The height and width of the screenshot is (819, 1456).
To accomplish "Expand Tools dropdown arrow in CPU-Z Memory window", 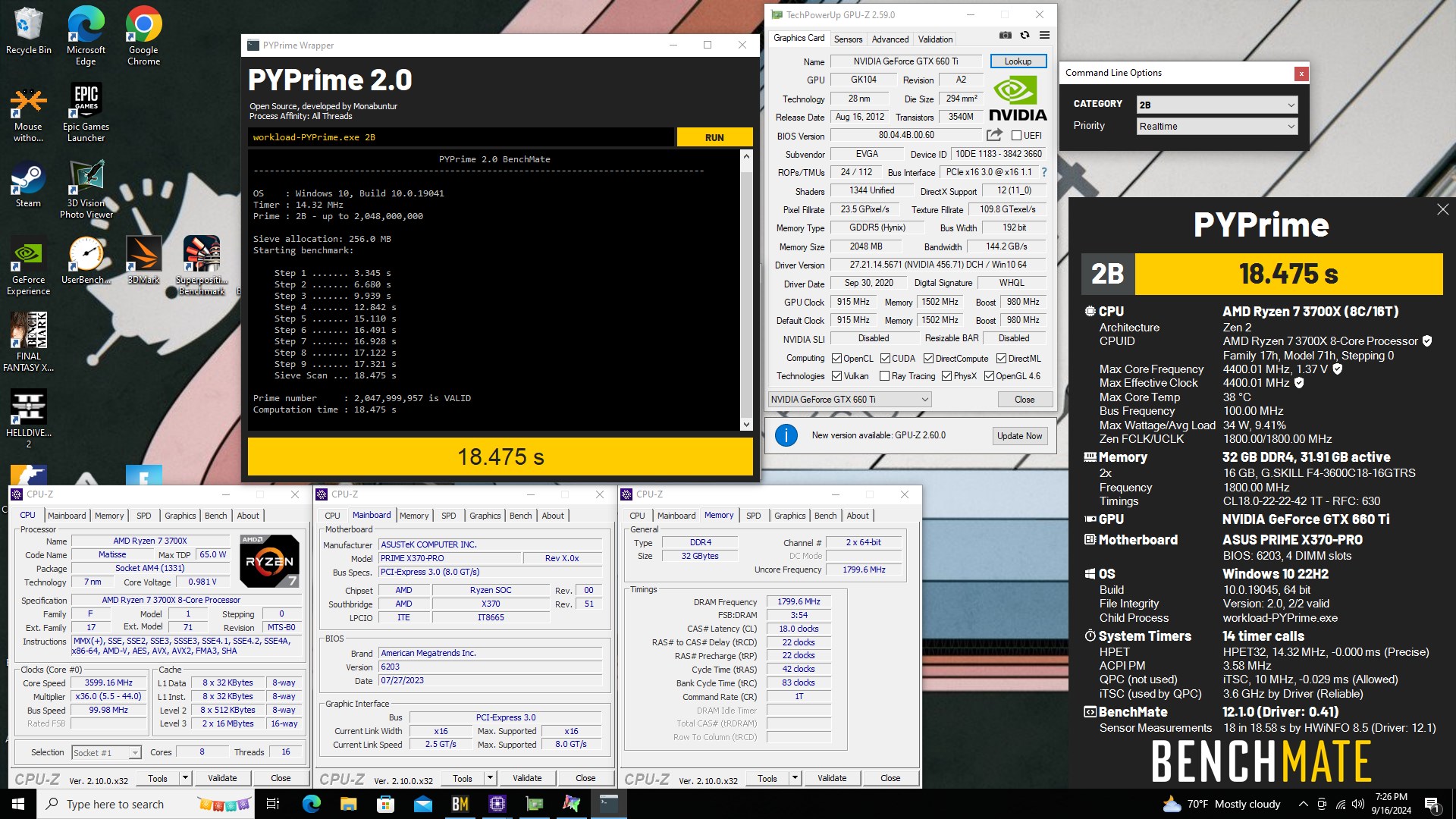I will pyautogui.click(x=794, y=778).
